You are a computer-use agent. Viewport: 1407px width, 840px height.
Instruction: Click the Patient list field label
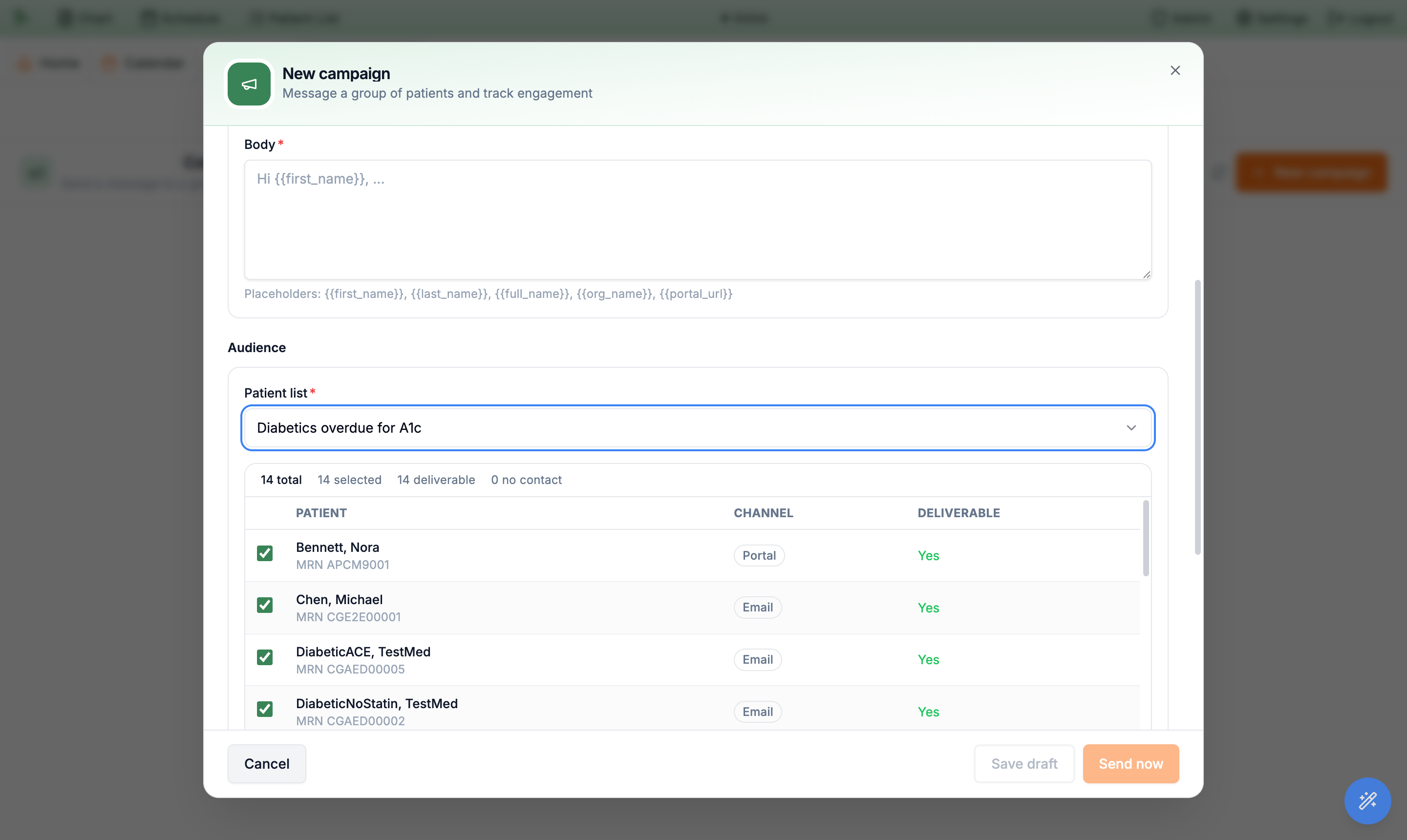[276, 393]
